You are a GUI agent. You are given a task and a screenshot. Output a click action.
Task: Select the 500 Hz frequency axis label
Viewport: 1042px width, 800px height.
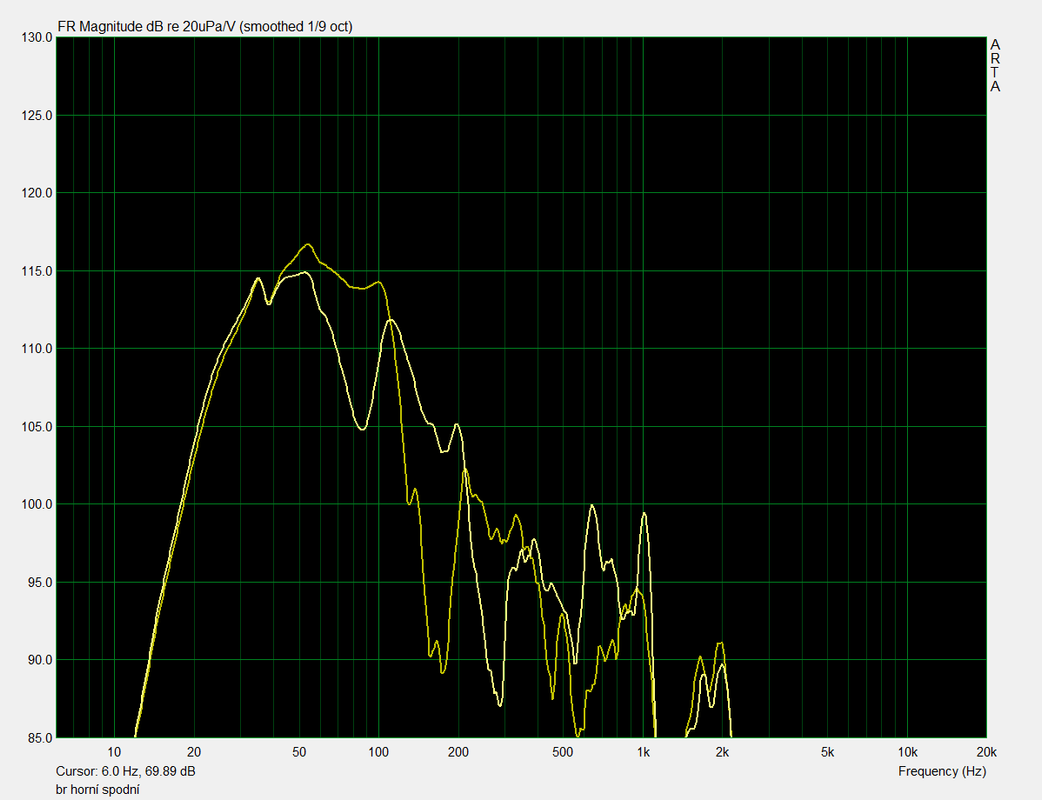pyautogui.click(x=563, y=752)
